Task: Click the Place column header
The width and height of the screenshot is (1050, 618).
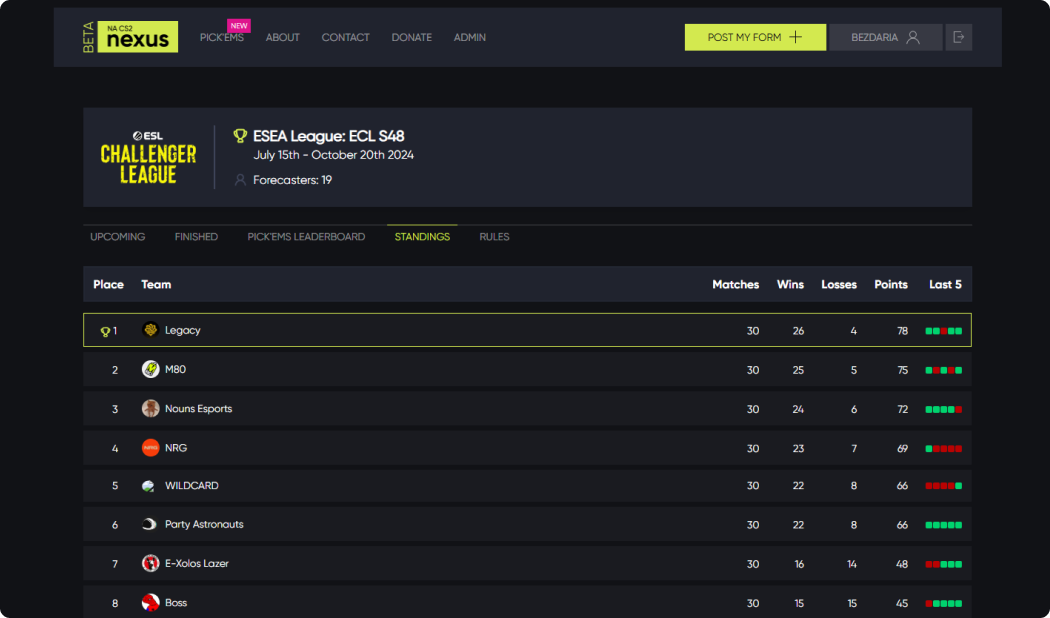Action: click(x=108, y=285)
